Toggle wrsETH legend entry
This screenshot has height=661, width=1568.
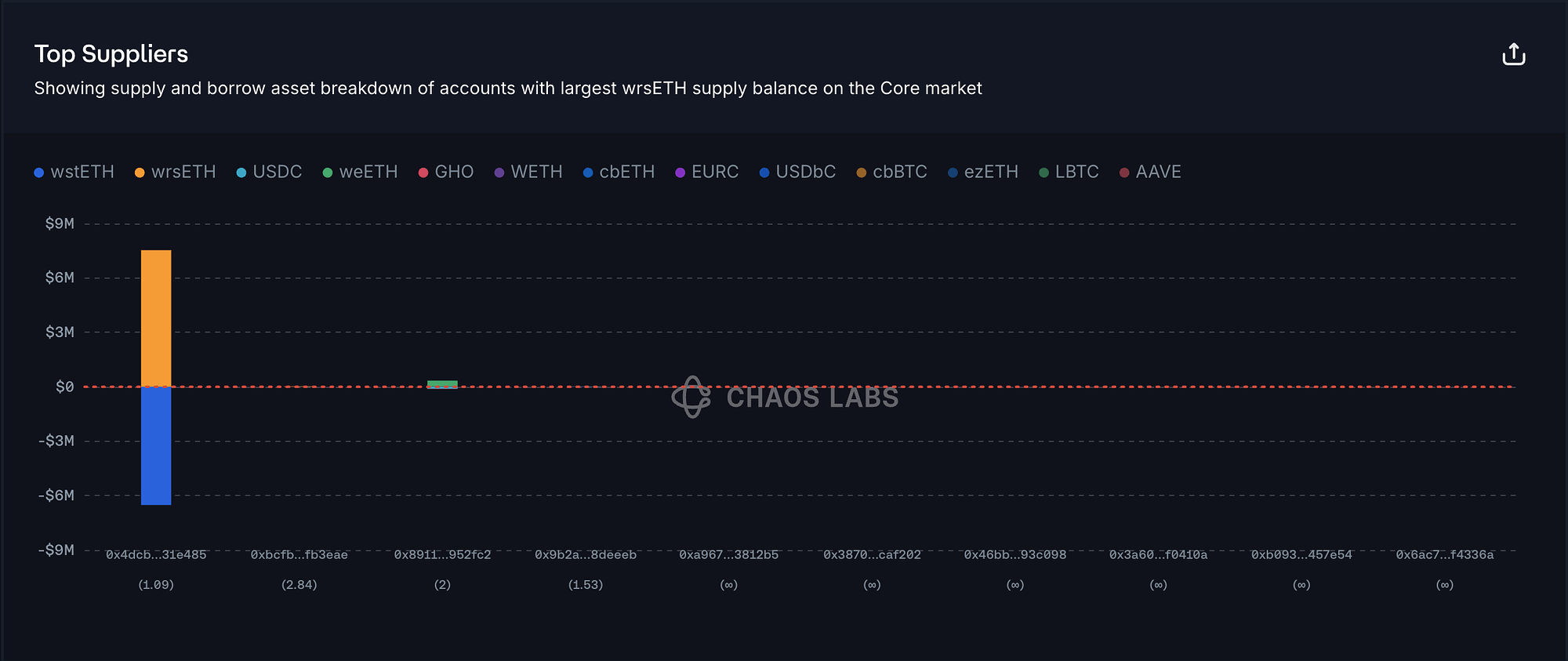(175, 172)
